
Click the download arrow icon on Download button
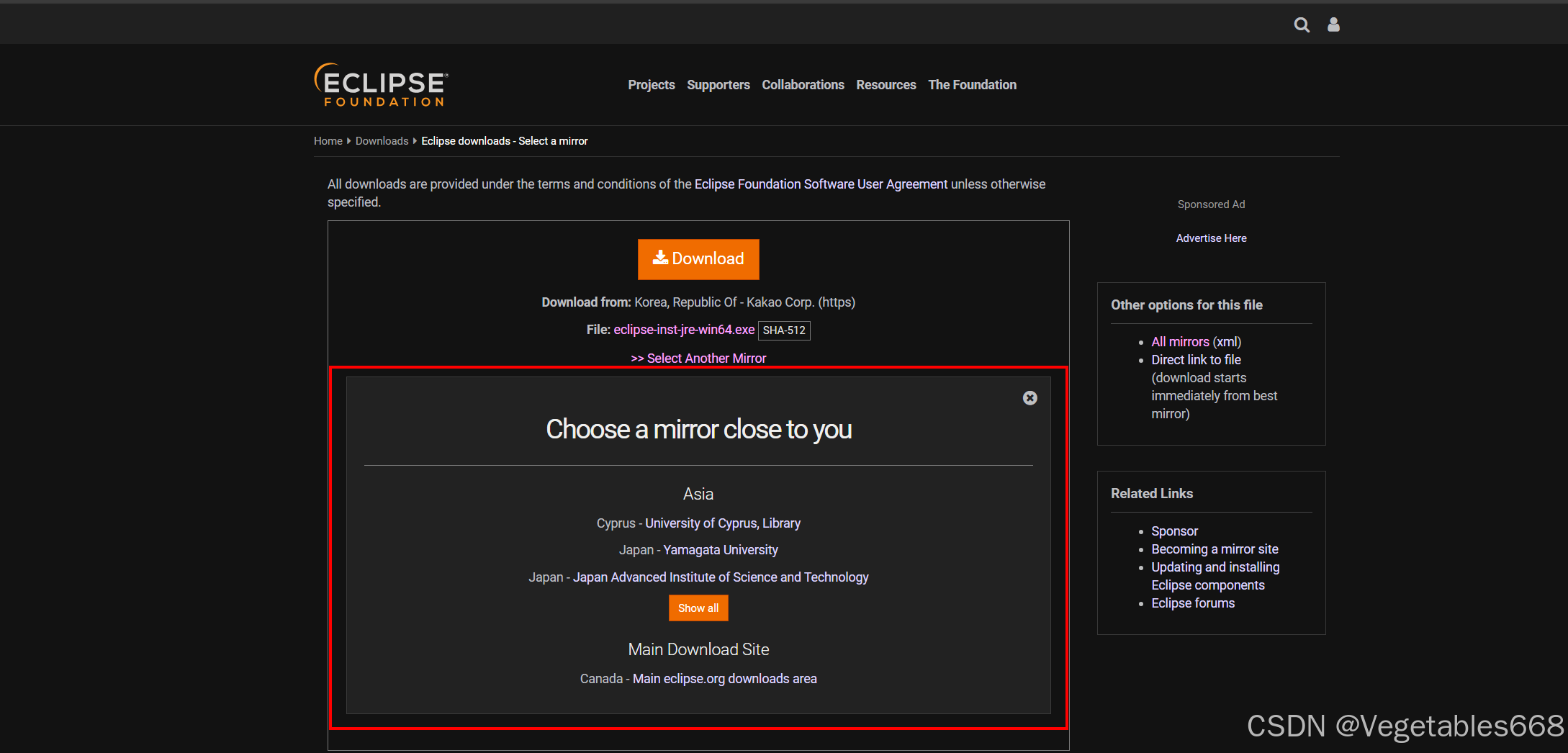(x=659, y=258)
